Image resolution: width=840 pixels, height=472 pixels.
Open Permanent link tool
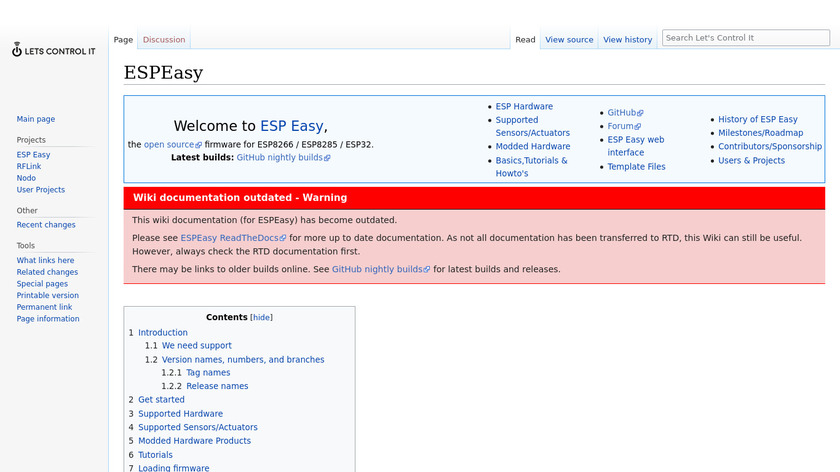click(x=44, y=307)
